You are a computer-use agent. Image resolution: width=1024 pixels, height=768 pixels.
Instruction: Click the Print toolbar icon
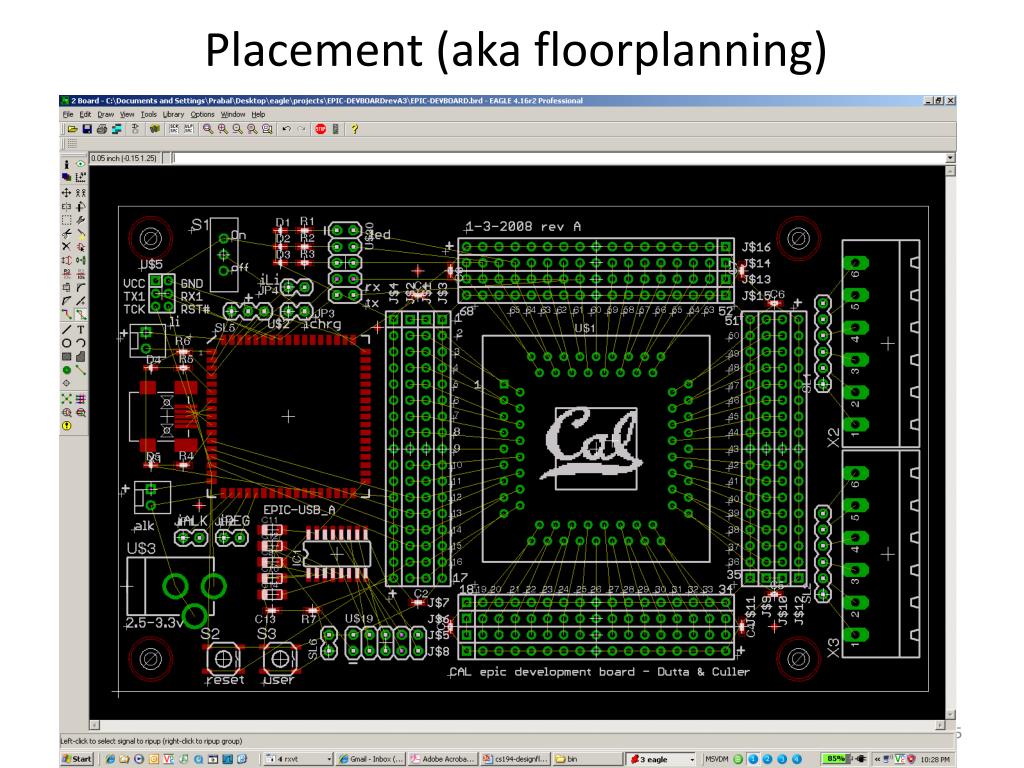(x=101, y=129)
